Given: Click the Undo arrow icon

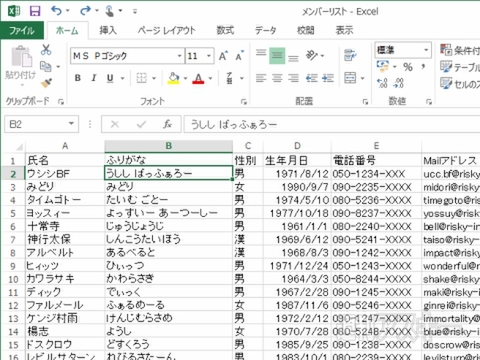Looking at the screenshot, I should 56,11.
